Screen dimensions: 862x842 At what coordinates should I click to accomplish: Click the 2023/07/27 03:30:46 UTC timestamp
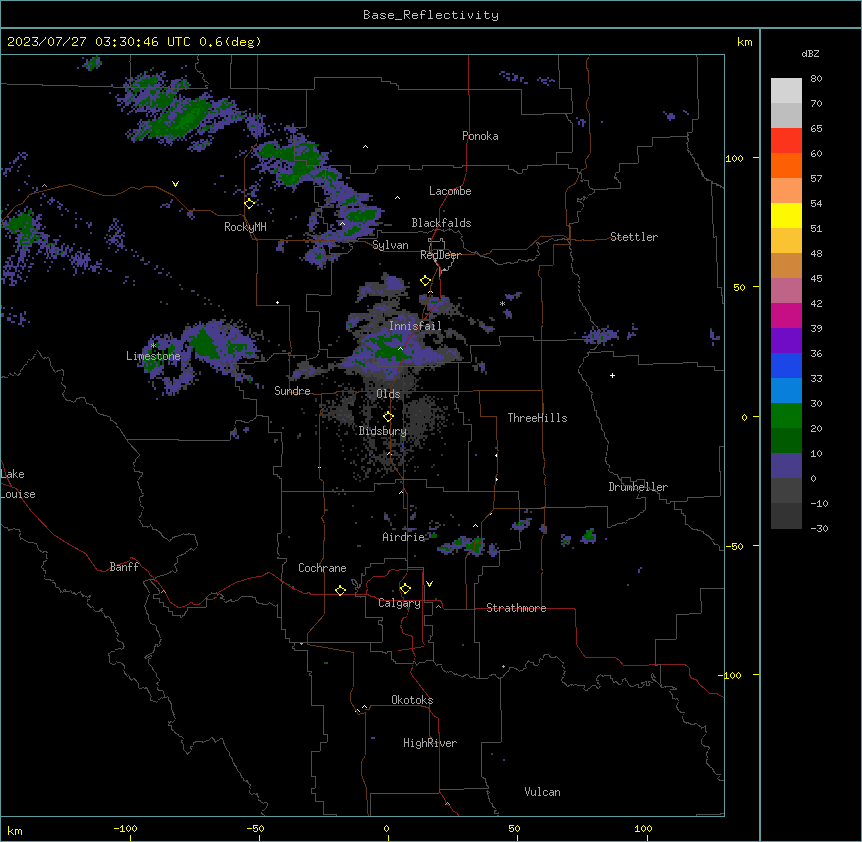pyautogui.click(x=98, y=42)
